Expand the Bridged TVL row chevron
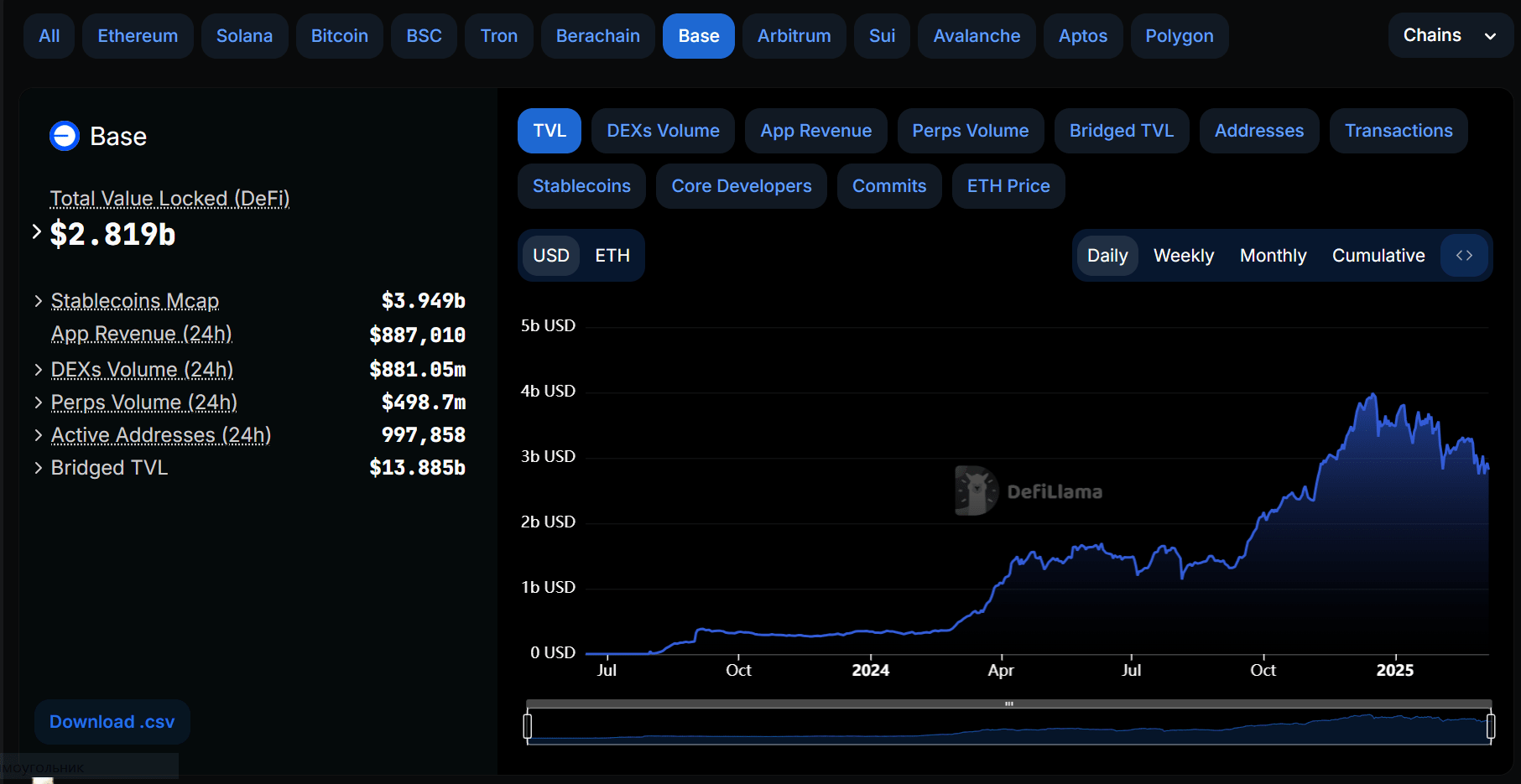Viewport: 1521px width, 784px height. click(x=38, y=468)
